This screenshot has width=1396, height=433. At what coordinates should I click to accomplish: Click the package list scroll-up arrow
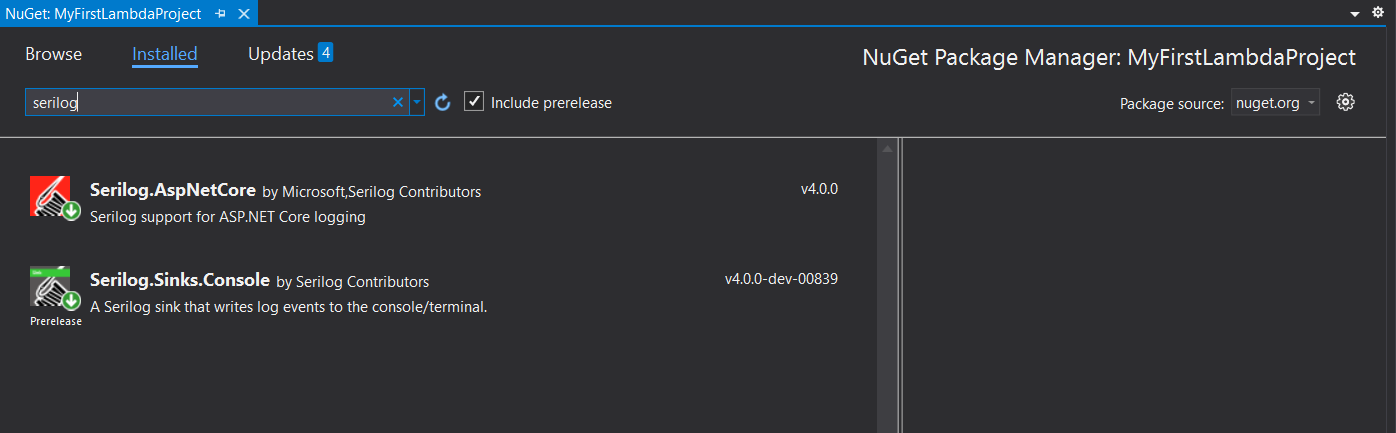coord(886,149)
